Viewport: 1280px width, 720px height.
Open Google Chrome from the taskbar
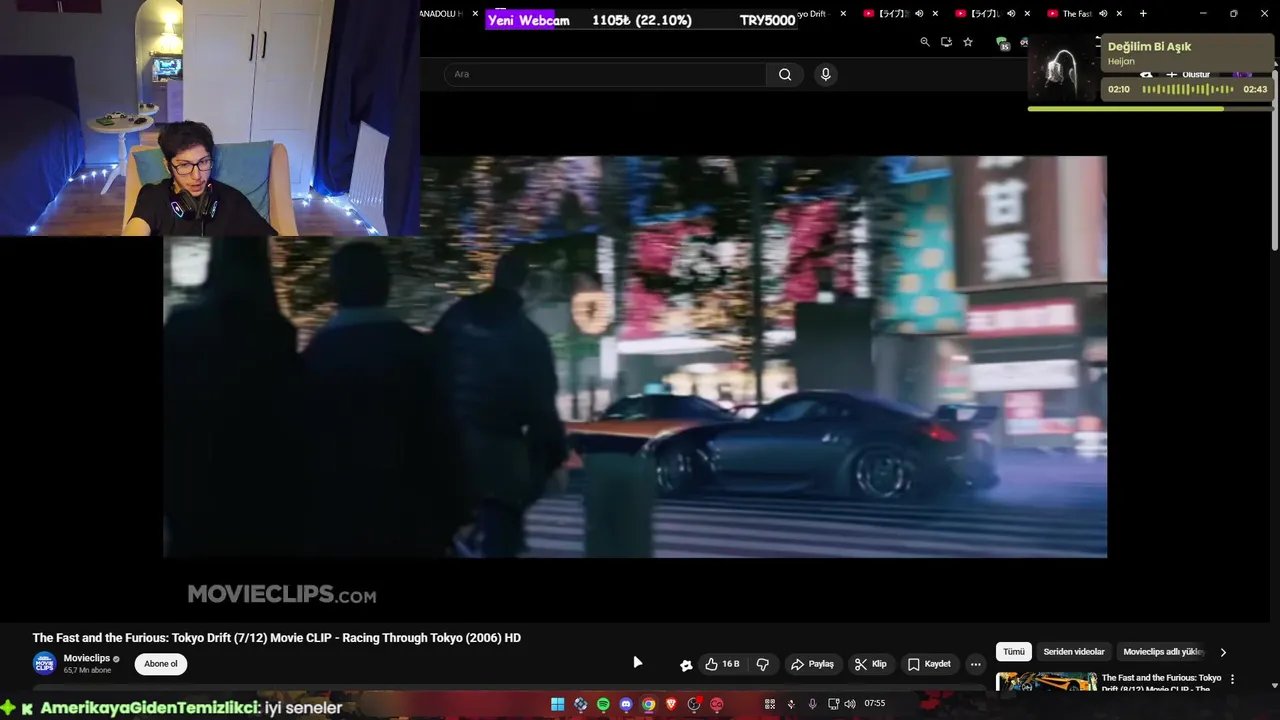649,704
